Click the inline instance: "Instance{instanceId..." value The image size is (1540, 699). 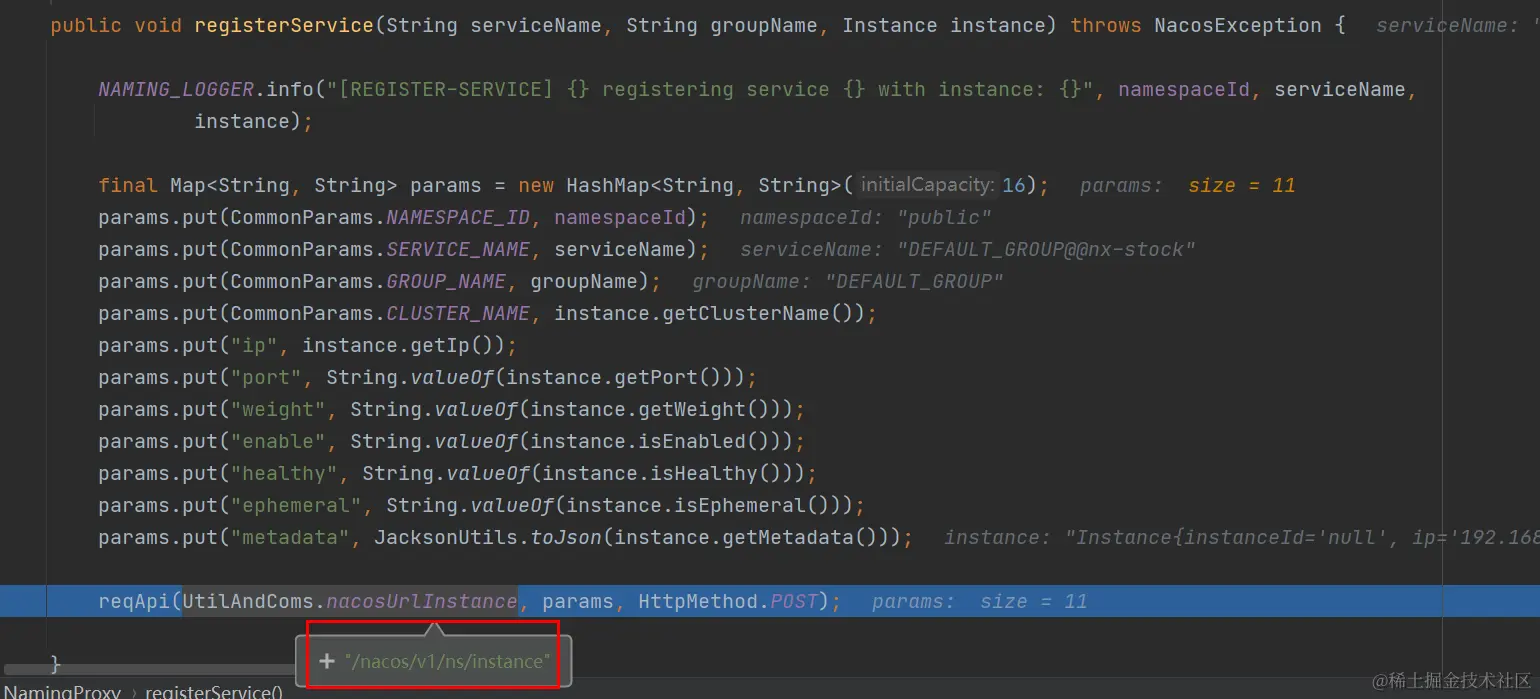pyautogui.click(x=1241, y=537)
